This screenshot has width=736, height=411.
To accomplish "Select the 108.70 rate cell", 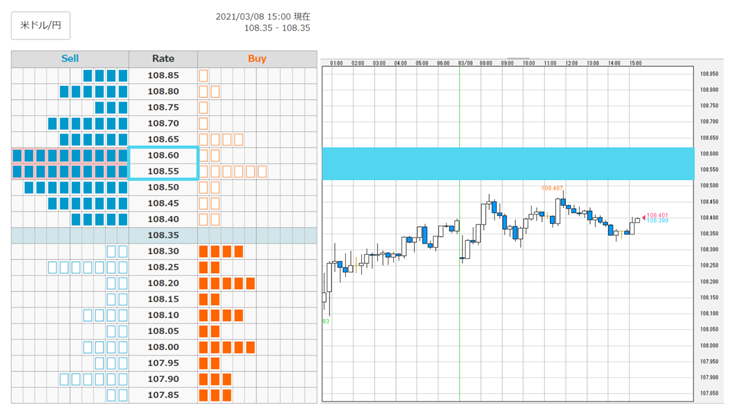I will point(163,123).
